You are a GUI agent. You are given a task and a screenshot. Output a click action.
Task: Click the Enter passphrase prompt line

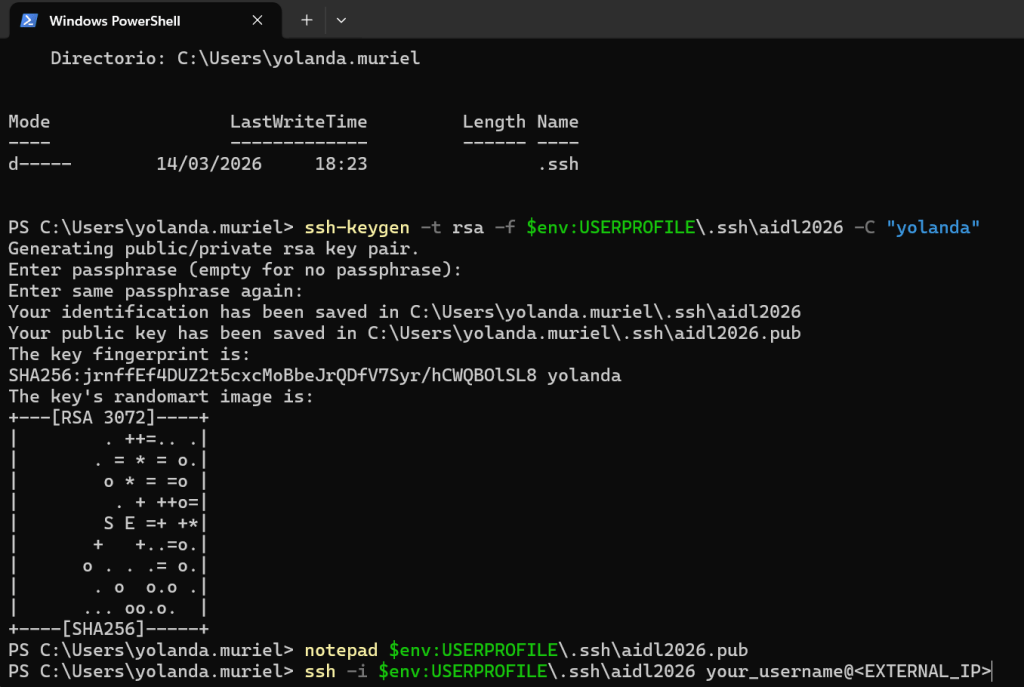(235, 270)
